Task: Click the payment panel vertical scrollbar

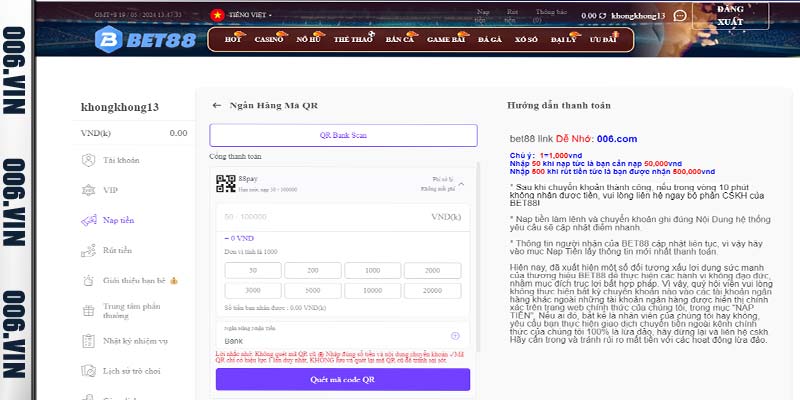Action: [x=479, y=258]
